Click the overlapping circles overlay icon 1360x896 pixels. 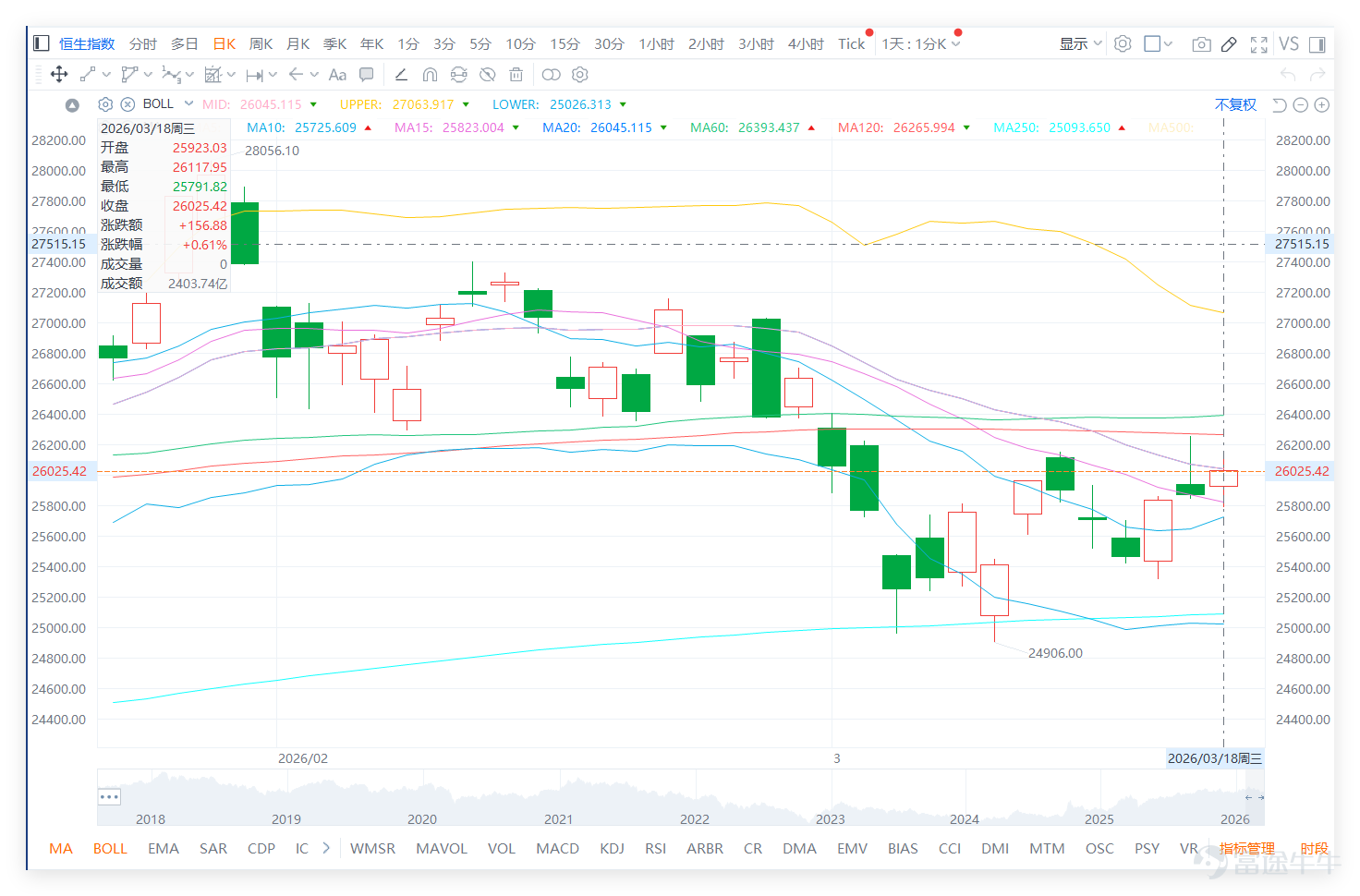[x=552, y=75]
